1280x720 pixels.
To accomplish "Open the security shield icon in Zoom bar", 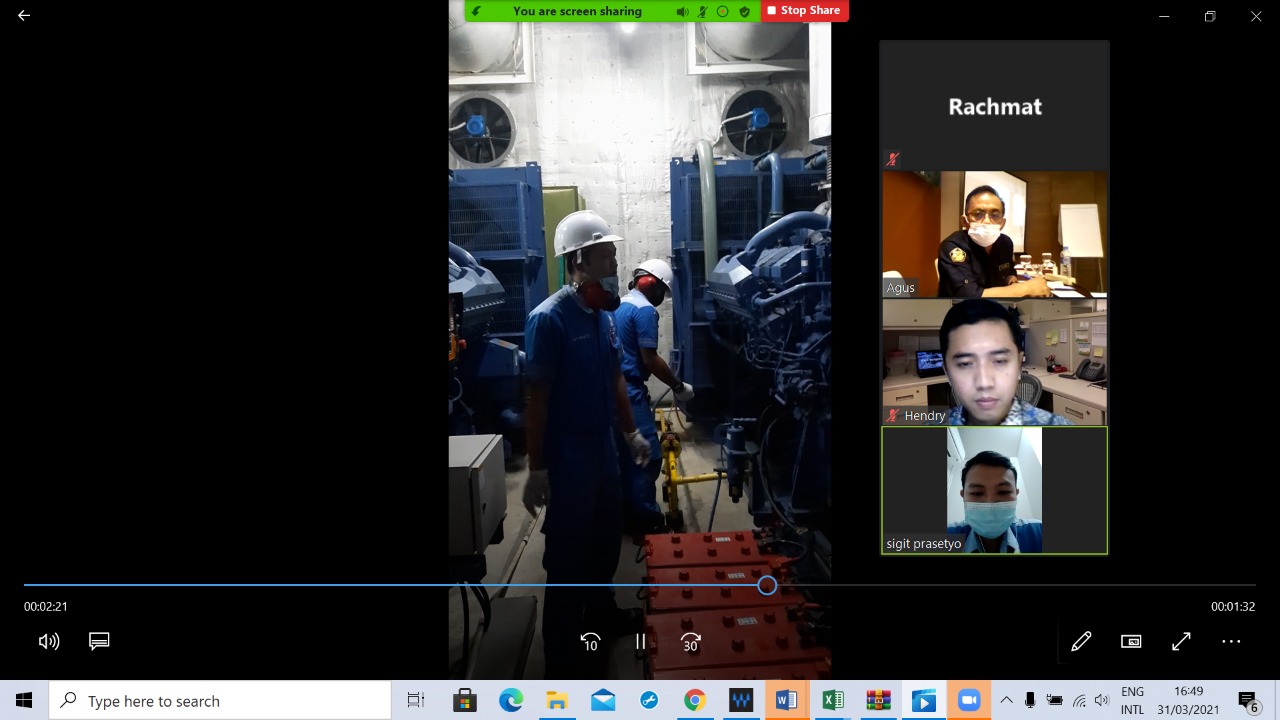I will point(744,11).
